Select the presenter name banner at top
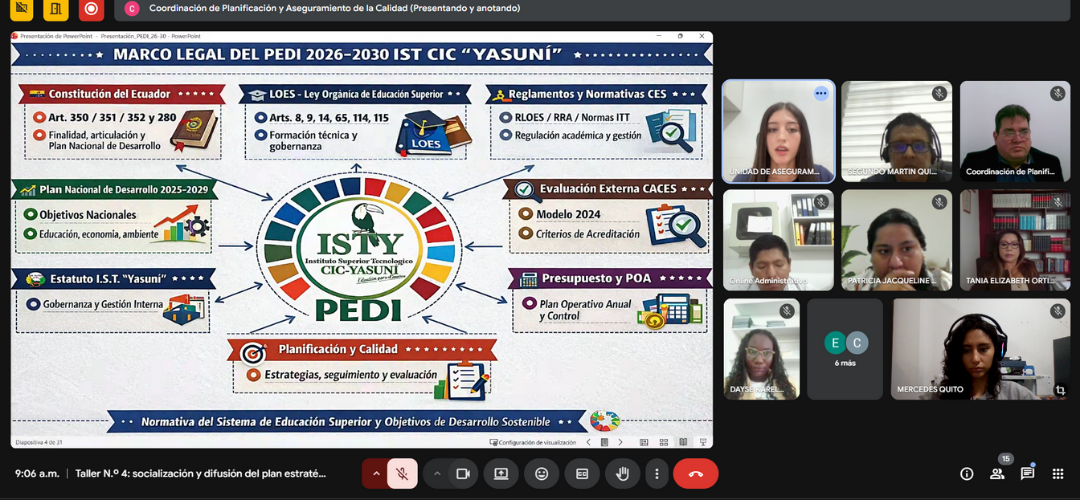1080x500 pixels. pyautogui.click(x=334, y=8)
